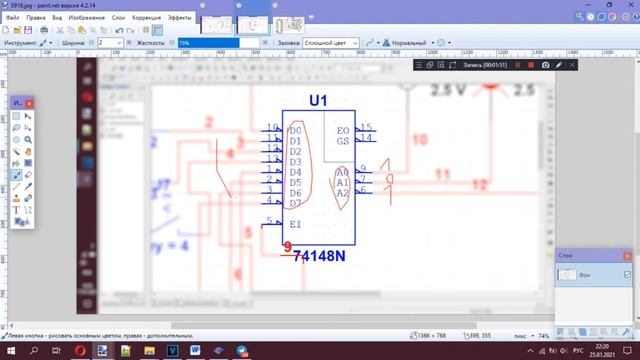Select the Pencil tool
640x360 pixels.
[16, 187]
